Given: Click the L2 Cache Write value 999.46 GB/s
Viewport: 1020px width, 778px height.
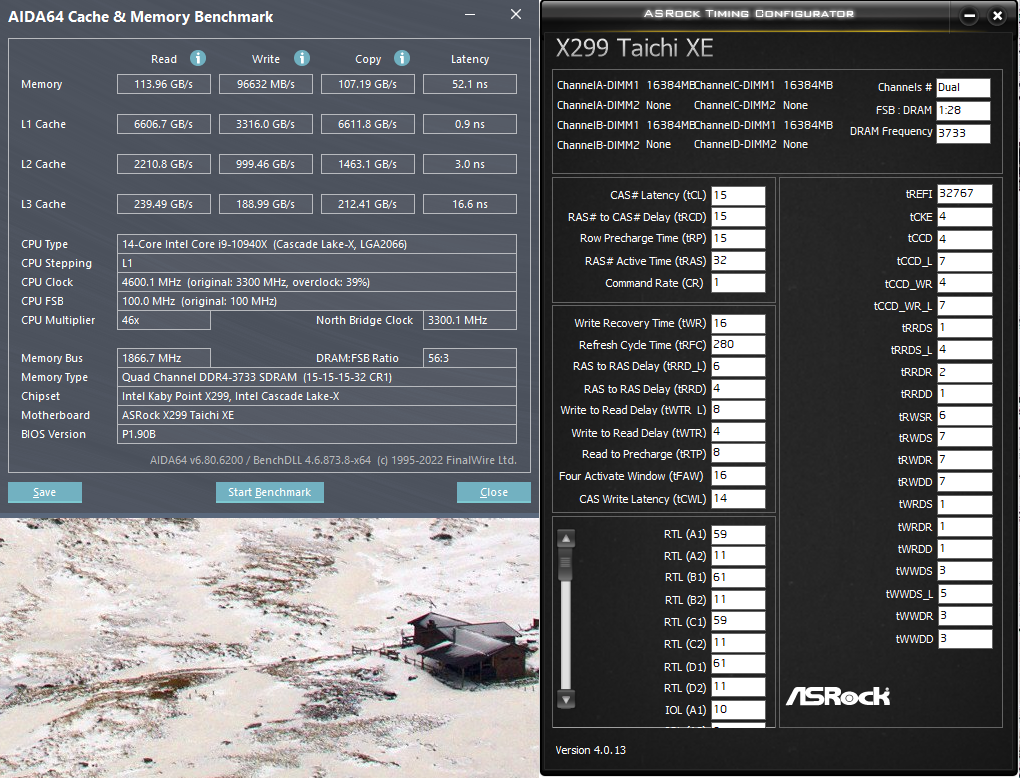Looking at the screenshot, I should click(x=266, y=164).
